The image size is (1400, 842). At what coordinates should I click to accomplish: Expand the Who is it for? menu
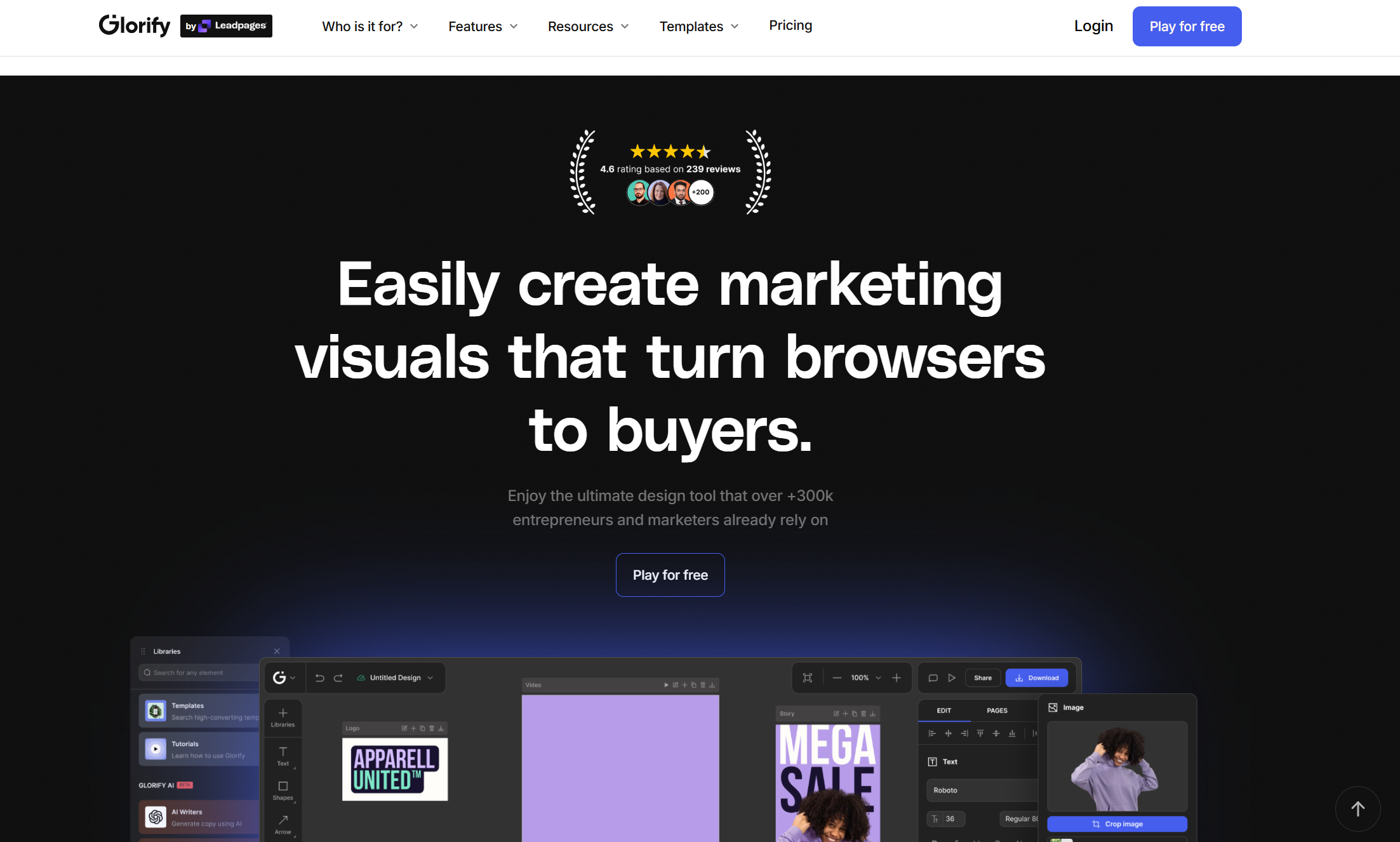pos(370,27)
